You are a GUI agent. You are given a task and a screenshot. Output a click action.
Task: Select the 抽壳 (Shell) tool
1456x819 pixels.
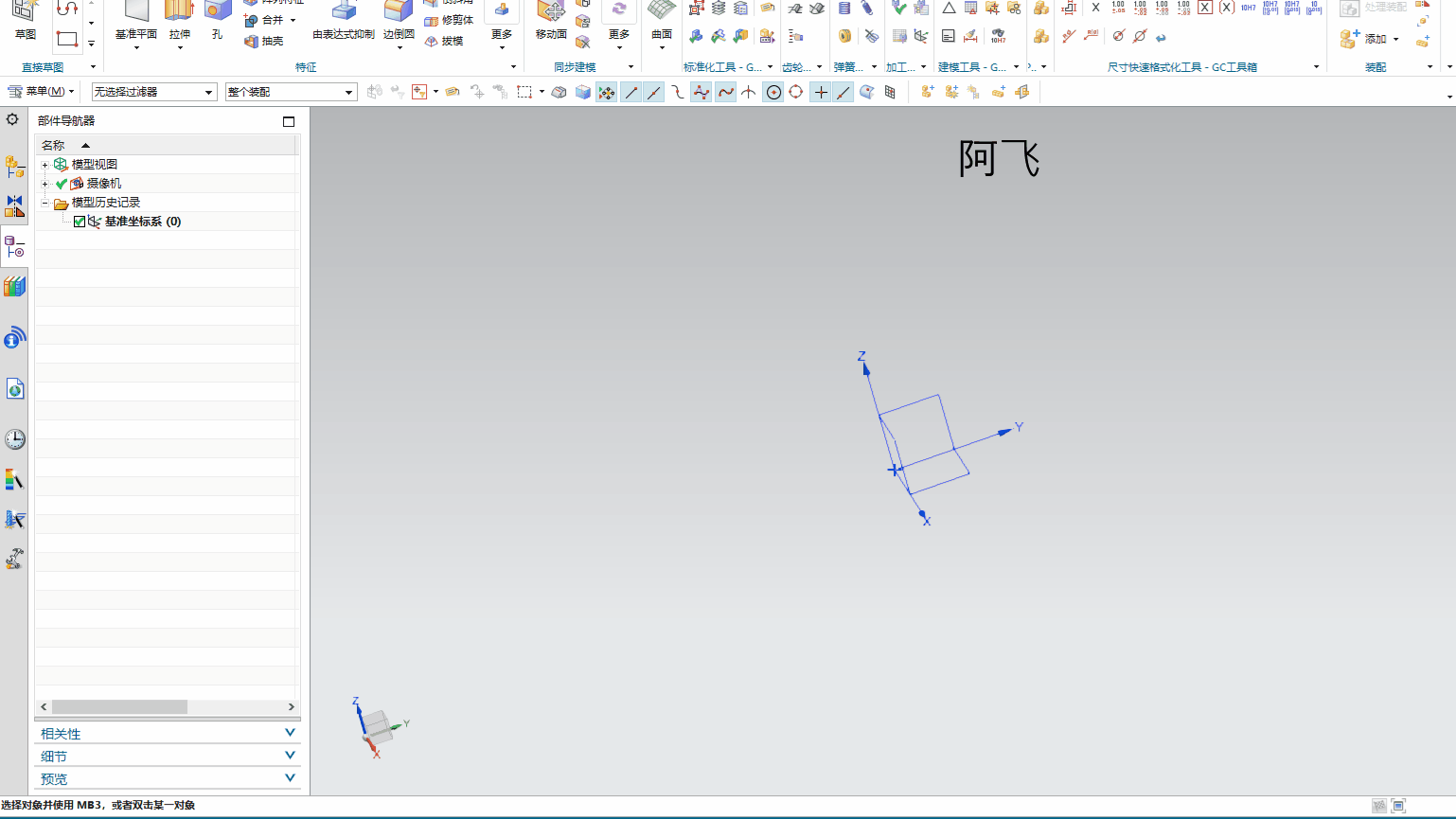[264, 42]
